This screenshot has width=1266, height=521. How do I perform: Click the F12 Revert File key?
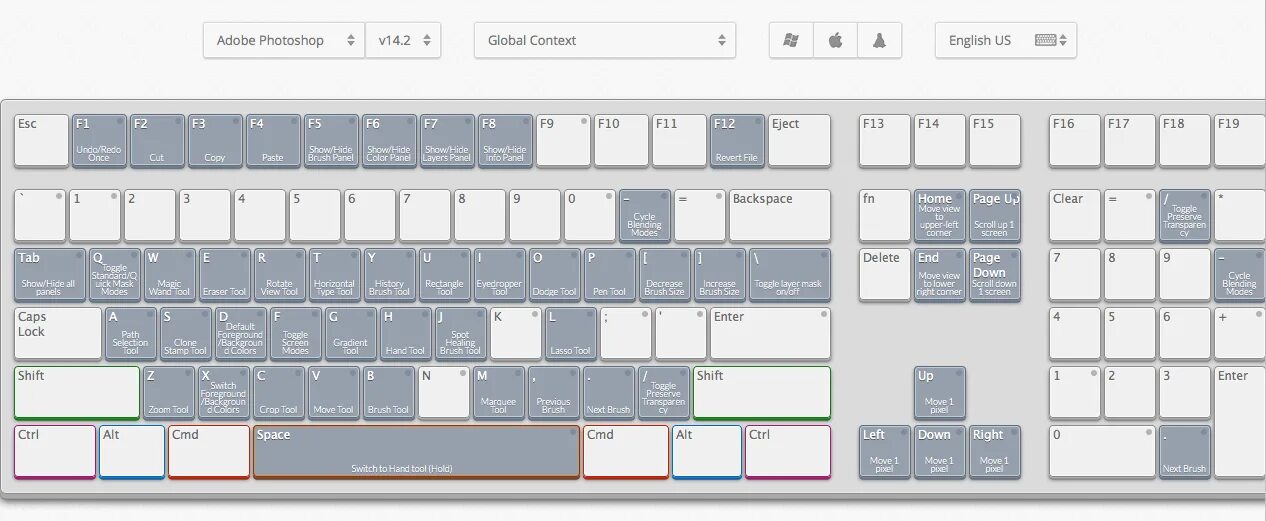click(737, 141)
